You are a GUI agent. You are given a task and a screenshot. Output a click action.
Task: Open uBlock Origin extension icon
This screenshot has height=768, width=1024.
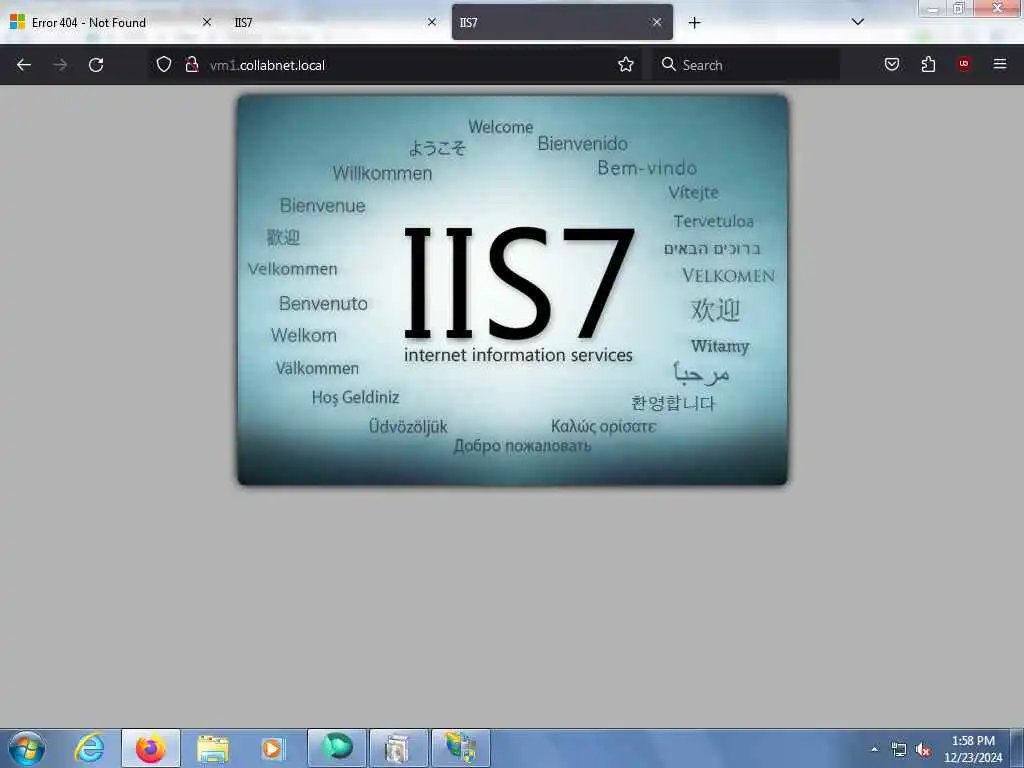[964, 63]
